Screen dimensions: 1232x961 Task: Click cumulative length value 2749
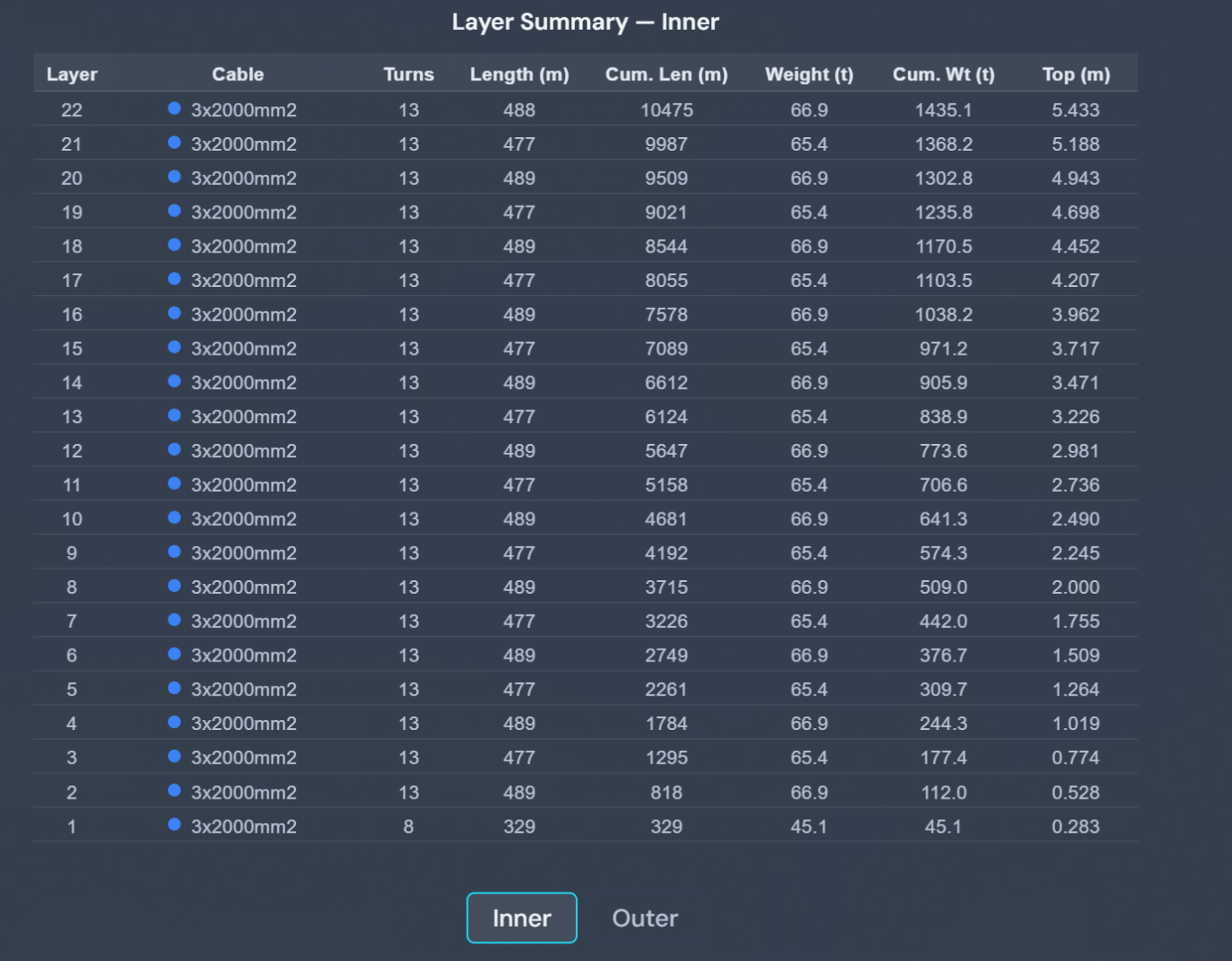(x=666, y=655)
